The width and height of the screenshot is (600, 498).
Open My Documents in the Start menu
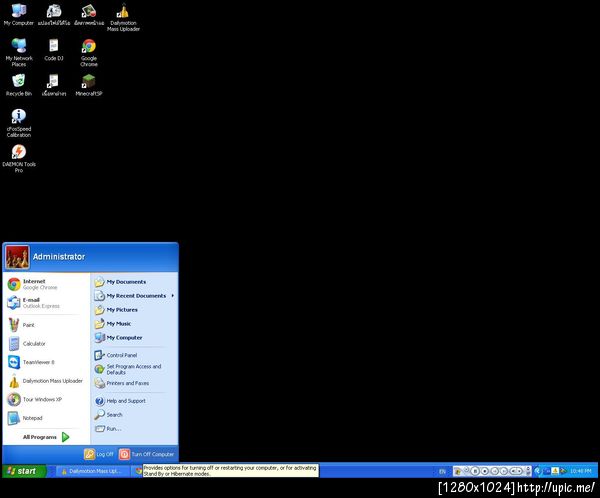[134, 282]
